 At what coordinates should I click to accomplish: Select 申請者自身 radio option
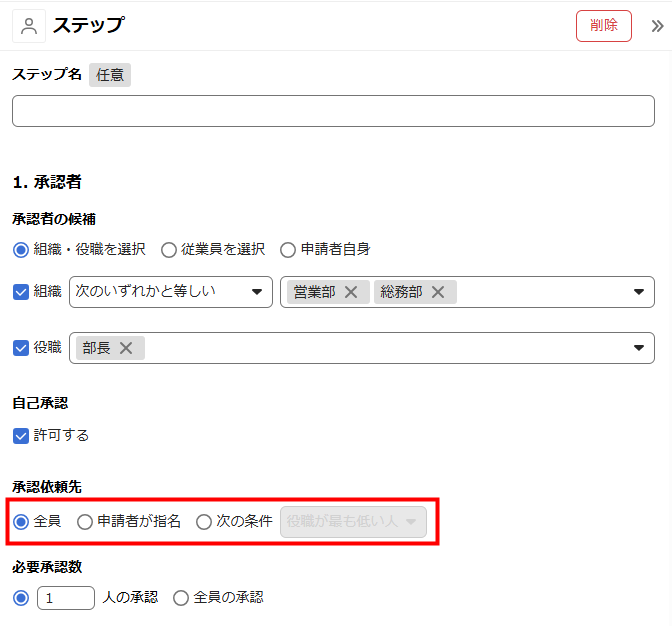coord(288,249)
